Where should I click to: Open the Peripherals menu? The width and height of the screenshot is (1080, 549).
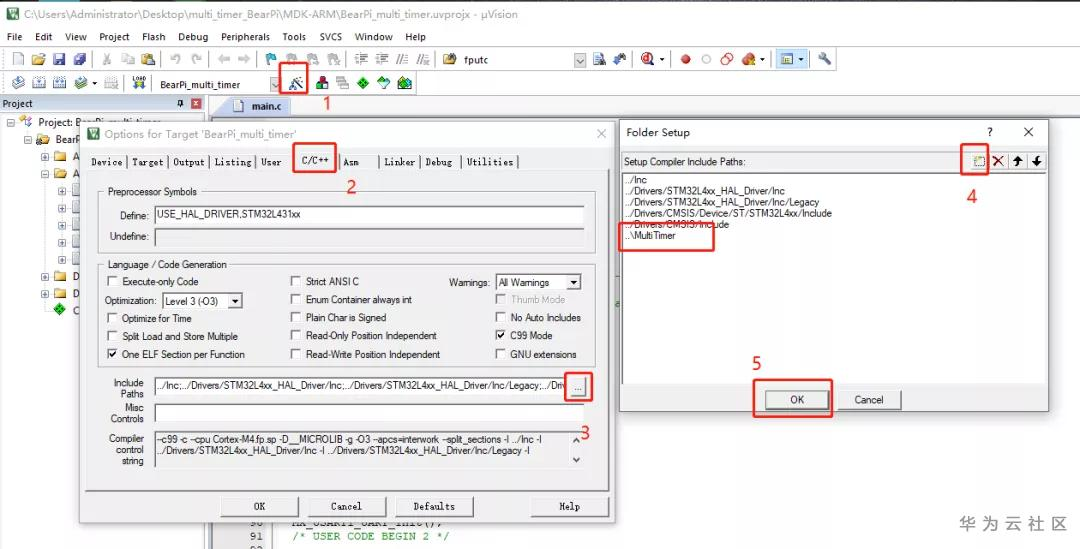pos(245,37)
